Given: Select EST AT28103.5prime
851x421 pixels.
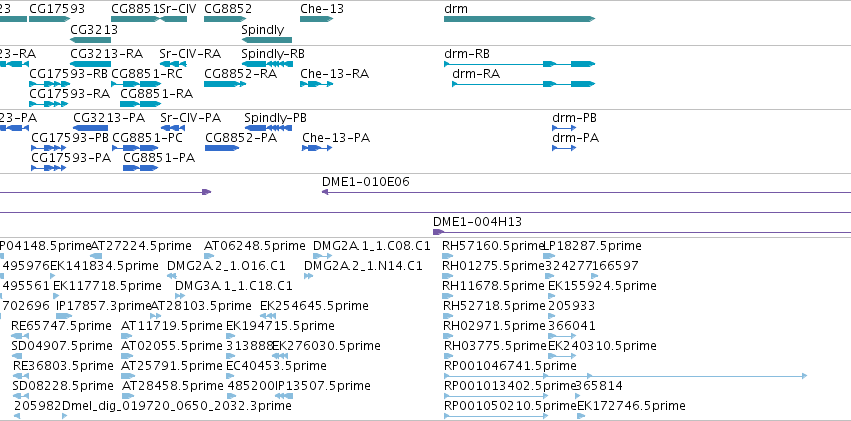Looking at the screenshot, I should coord(201,305).
